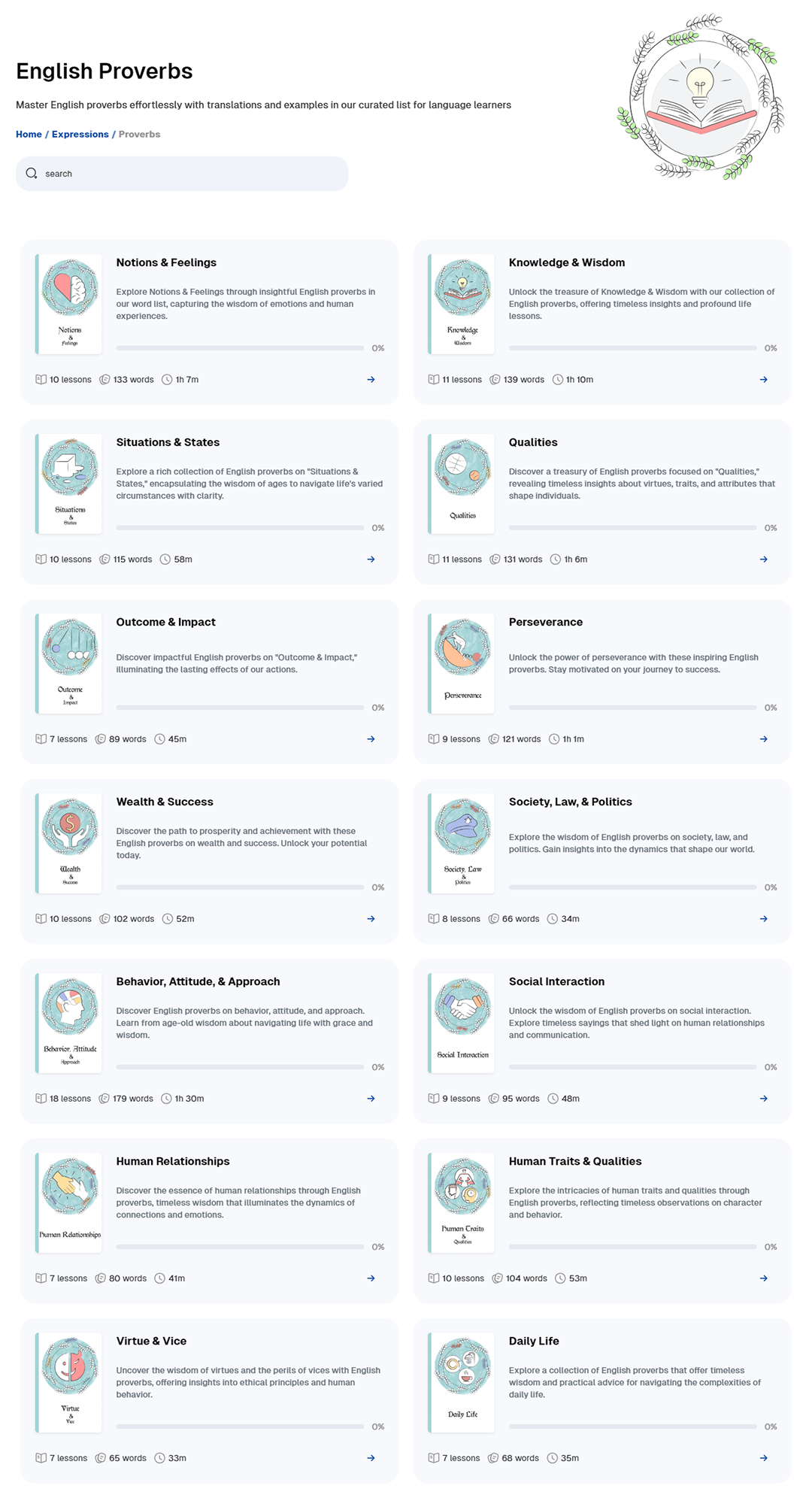Click the lightbulb book logo illustration
812x1504 pixels.
(701, 96)
